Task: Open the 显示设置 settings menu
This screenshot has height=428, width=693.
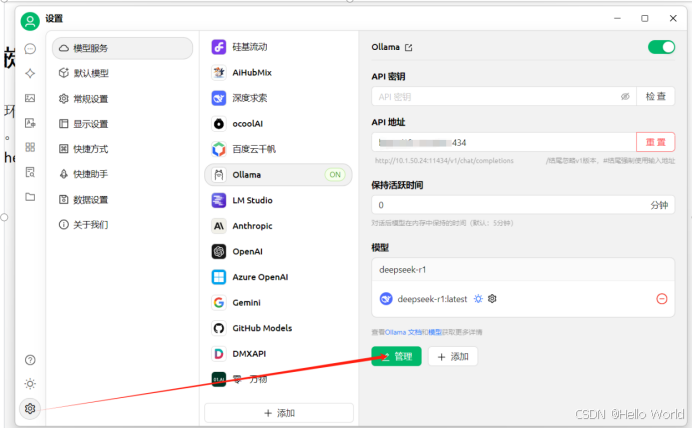Action: pos(122,124)
